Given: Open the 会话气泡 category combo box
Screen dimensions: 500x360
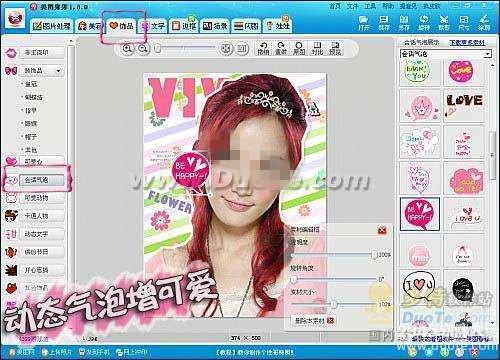Looking at the screenshot, I should tap(445, 54).
